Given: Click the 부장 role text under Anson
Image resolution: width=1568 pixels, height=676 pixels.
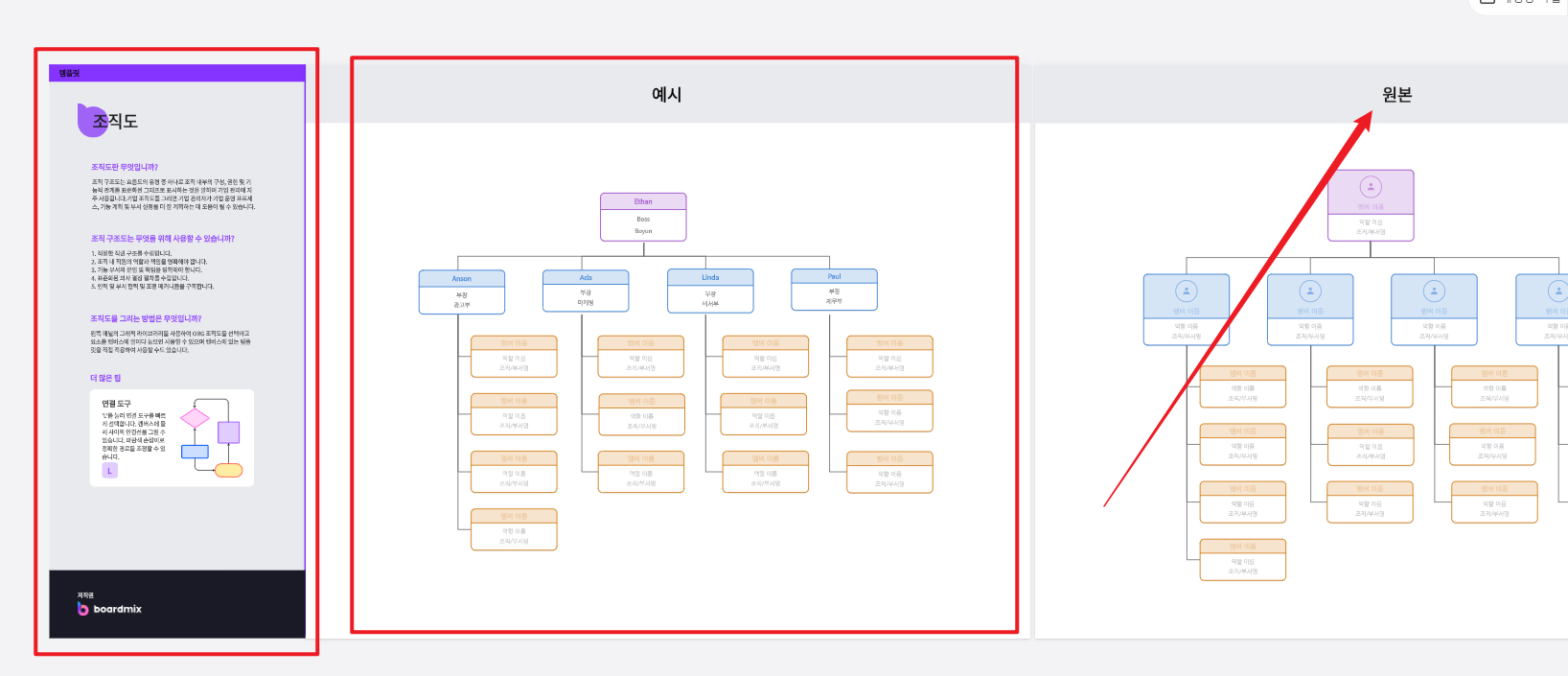Looking at the screenshot, I should pyautogui.click(x=462, y=294).
